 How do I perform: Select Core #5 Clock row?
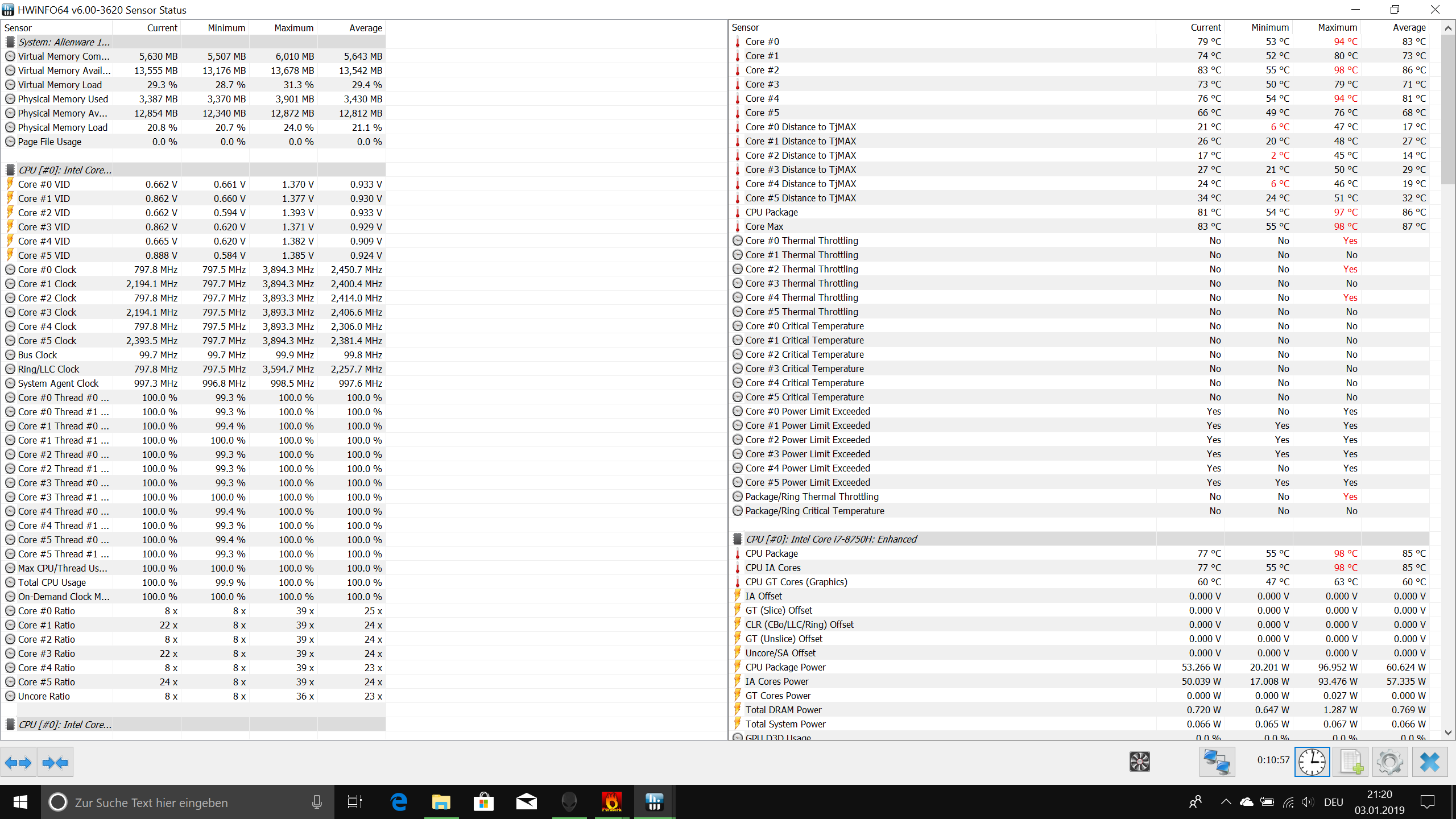pyautogui.click(x=193, y=341)
